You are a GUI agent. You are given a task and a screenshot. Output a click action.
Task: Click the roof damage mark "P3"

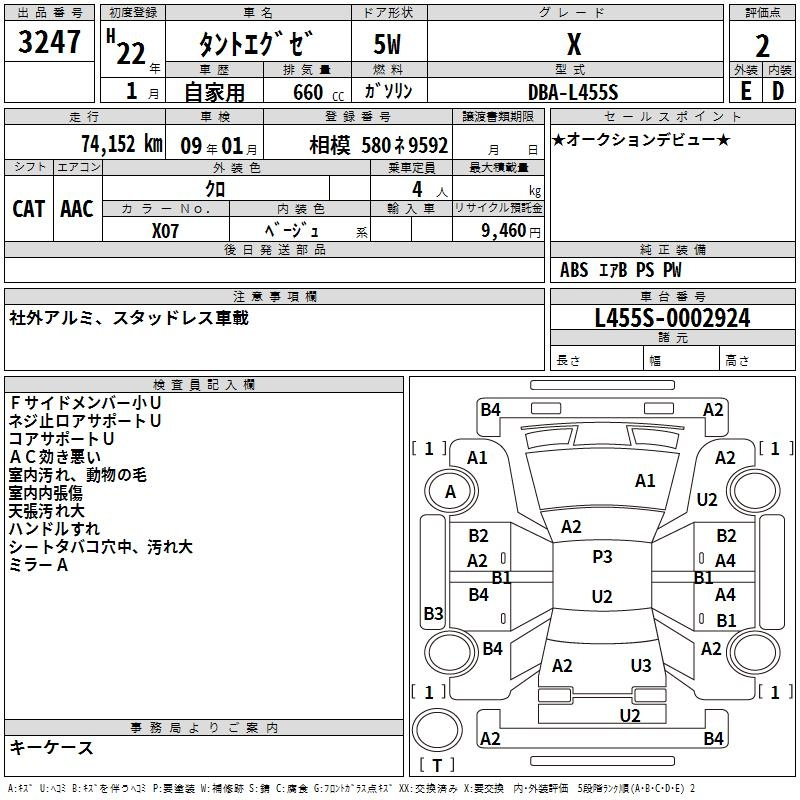(602, 556)
